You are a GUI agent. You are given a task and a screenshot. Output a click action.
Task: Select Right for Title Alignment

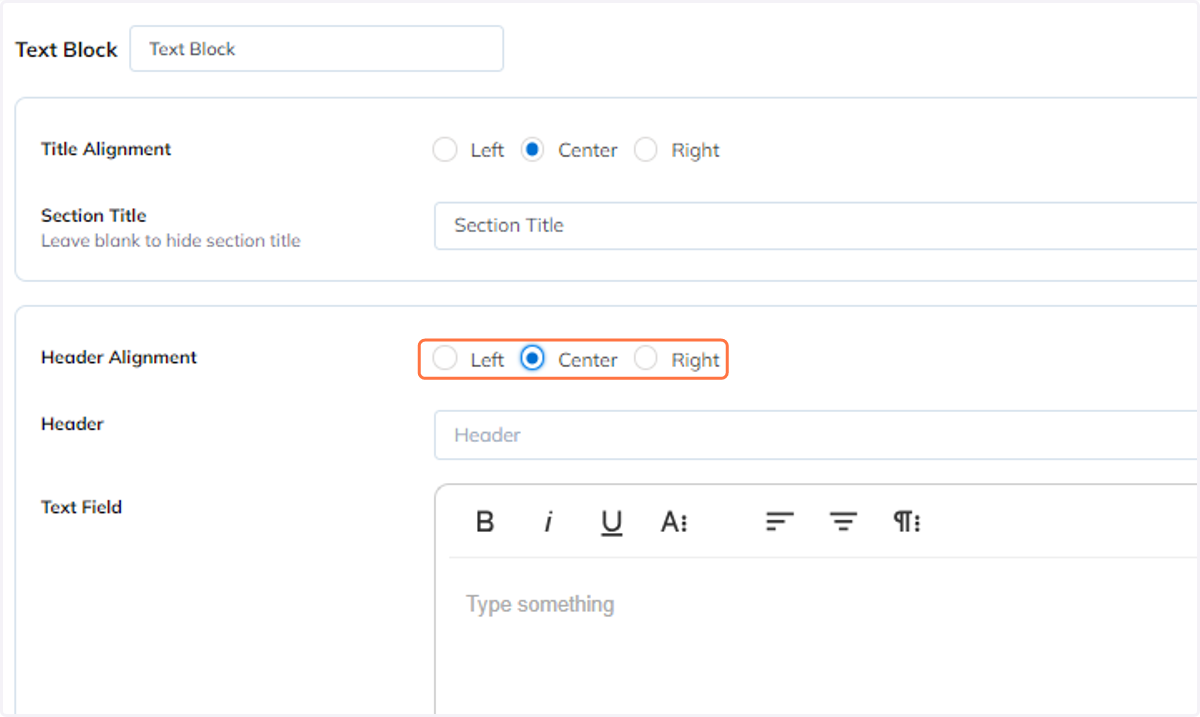[x=646, y=150]
